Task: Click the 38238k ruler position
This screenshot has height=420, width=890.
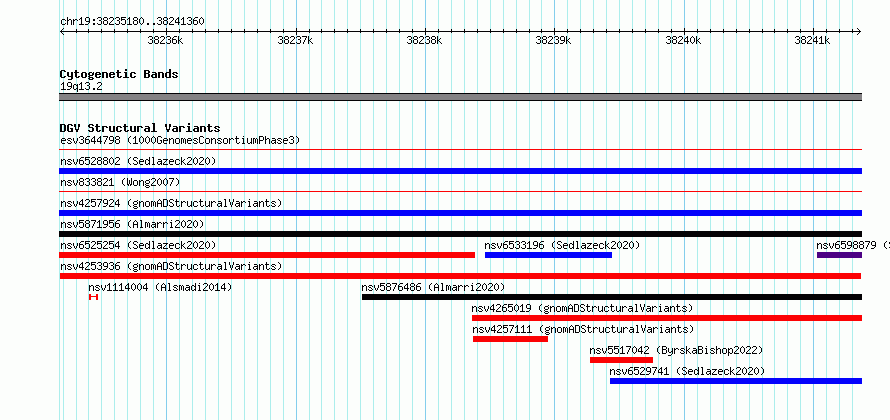Action: click(425, 40)
